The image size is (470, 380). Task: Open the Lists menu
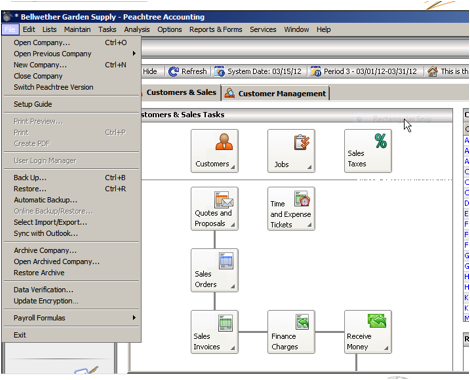click(49, 29)
